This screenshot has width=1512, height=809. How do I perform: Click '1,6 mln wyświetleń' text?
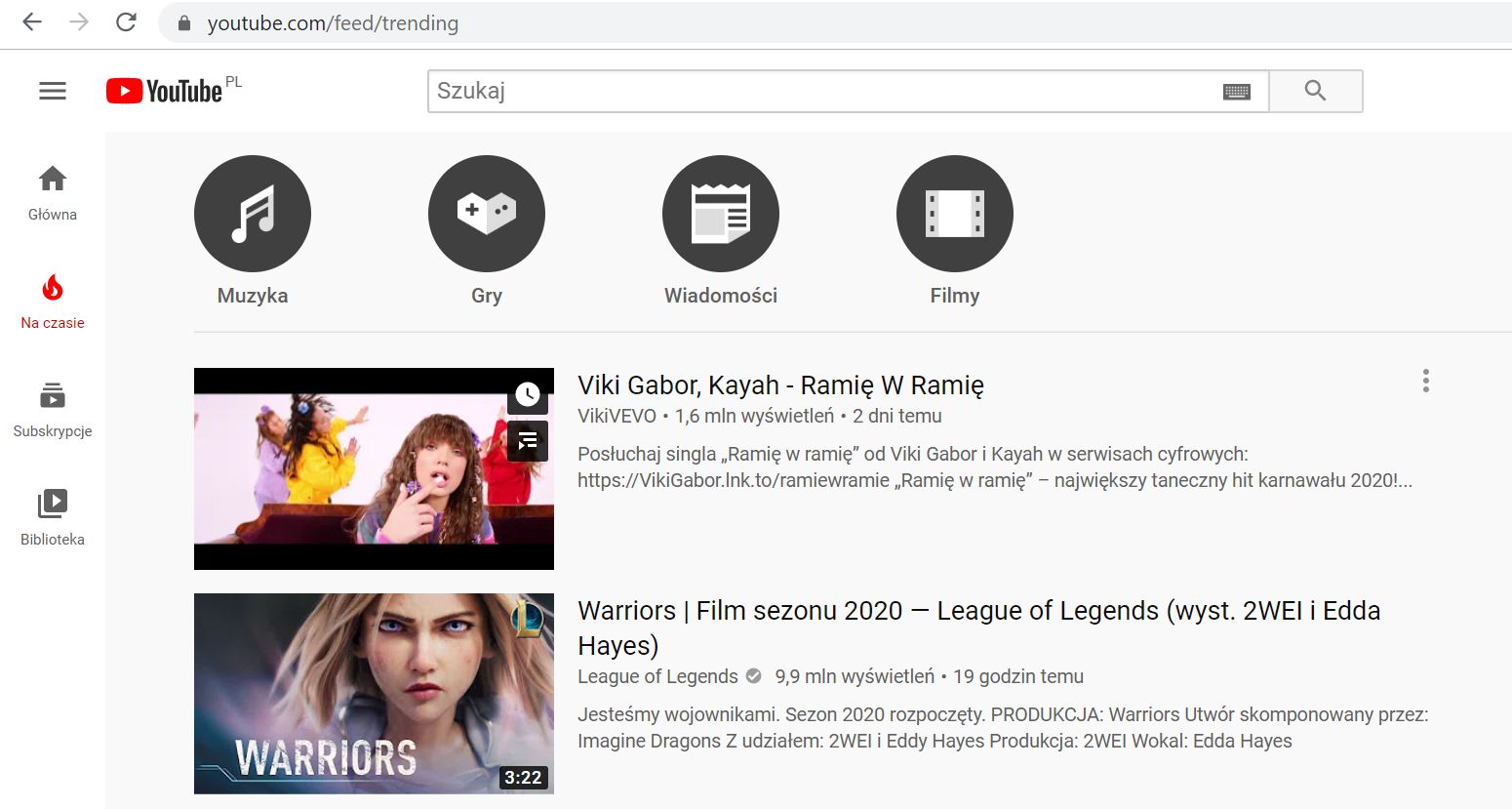[x=754, y=416]
